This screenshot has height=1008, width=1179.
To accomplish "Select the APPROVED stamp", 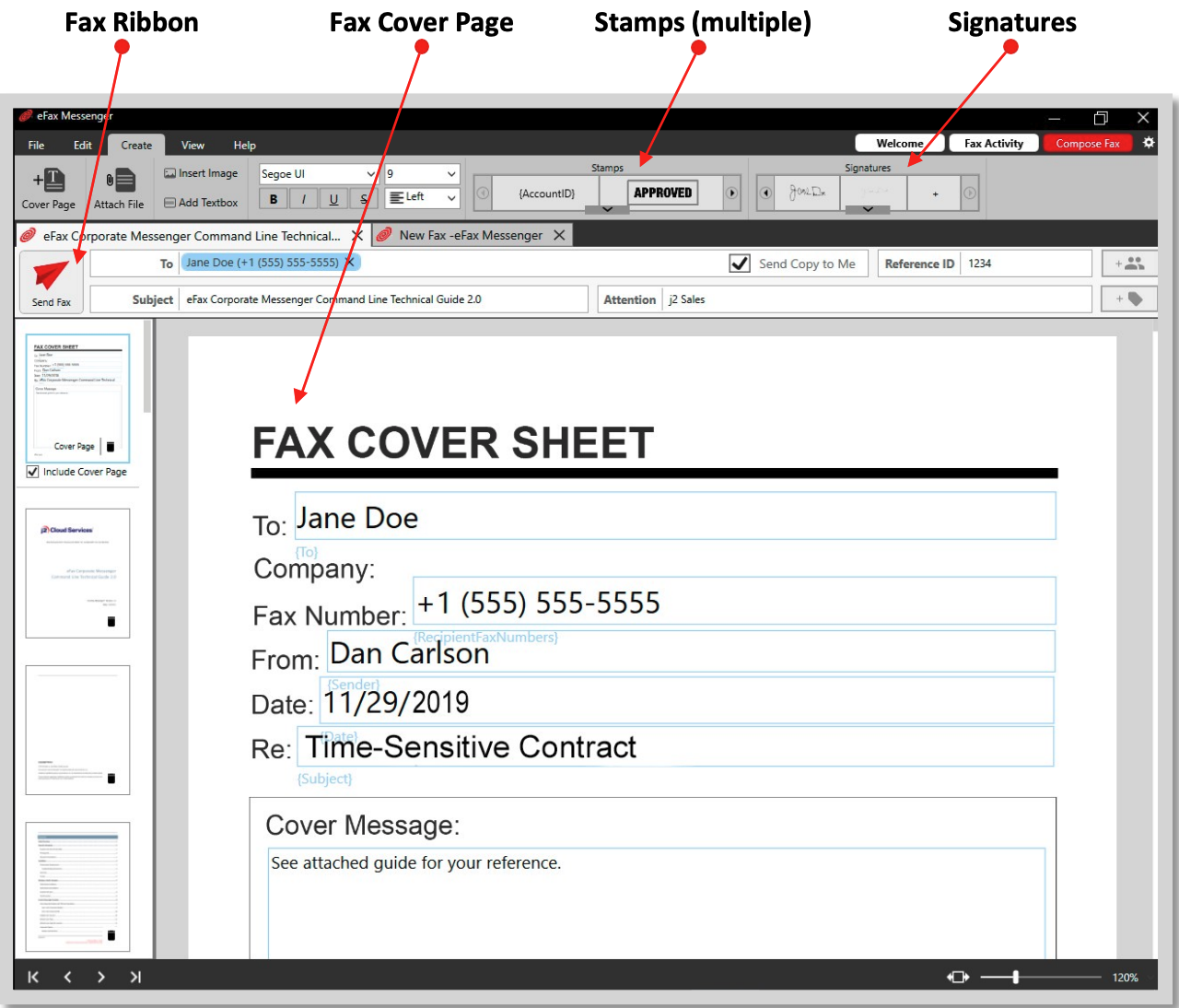I will pos(663,193).
